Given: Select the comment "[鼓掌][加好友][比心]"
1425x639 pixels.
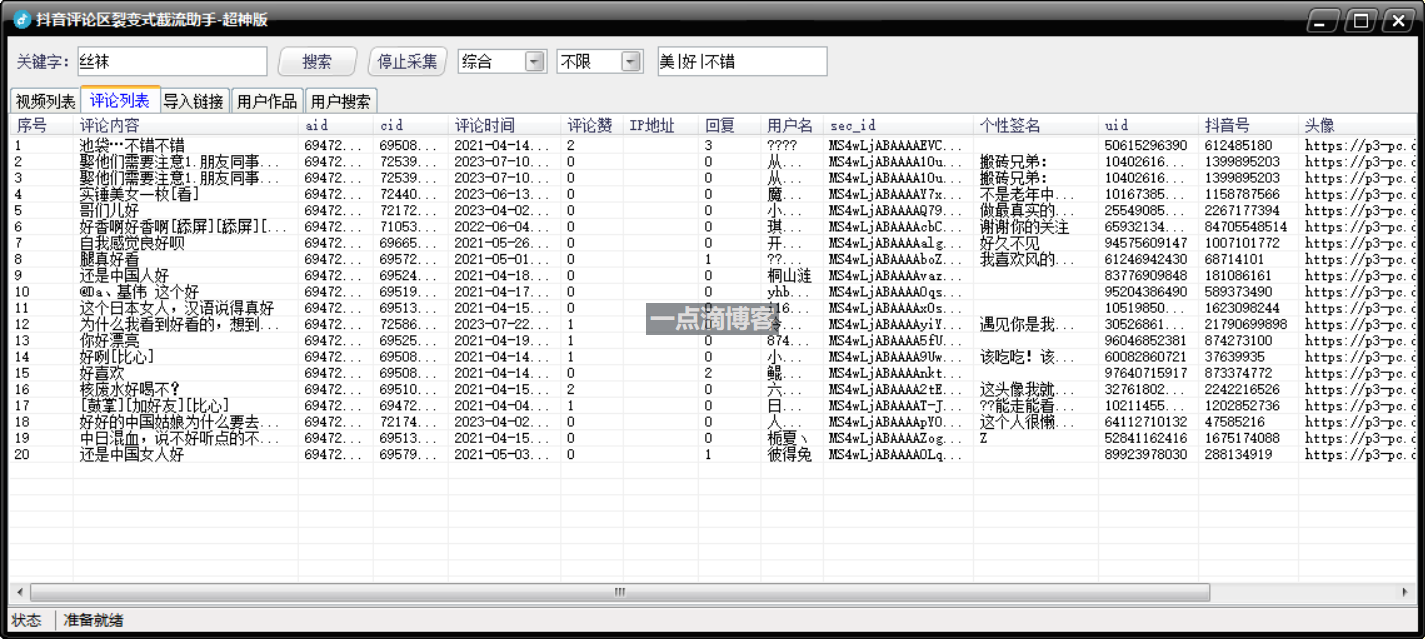Looking at the screenshot, I should (x=154, y=405).
